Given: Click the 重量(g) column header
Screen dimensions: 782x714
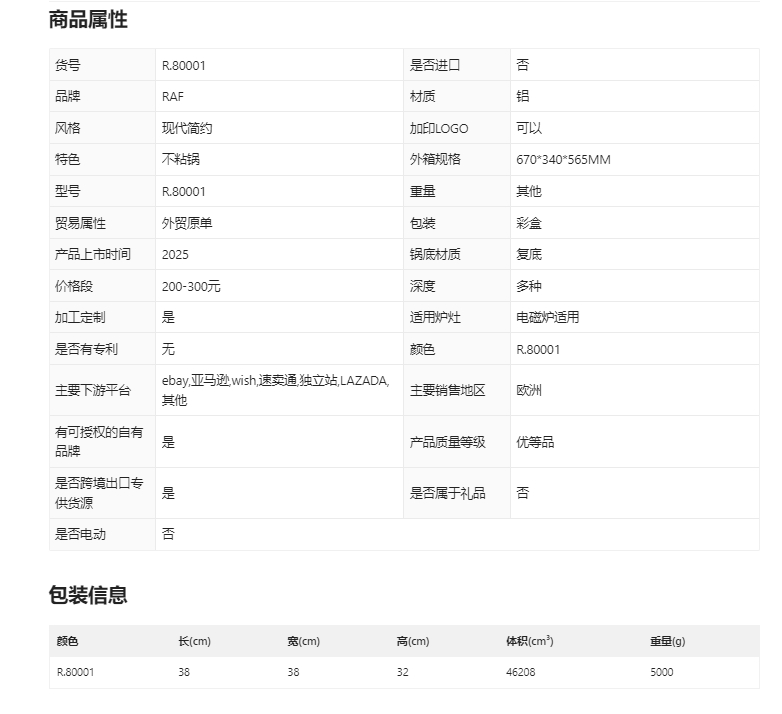Looking at the screenshot, I should (x=667, y=641).
